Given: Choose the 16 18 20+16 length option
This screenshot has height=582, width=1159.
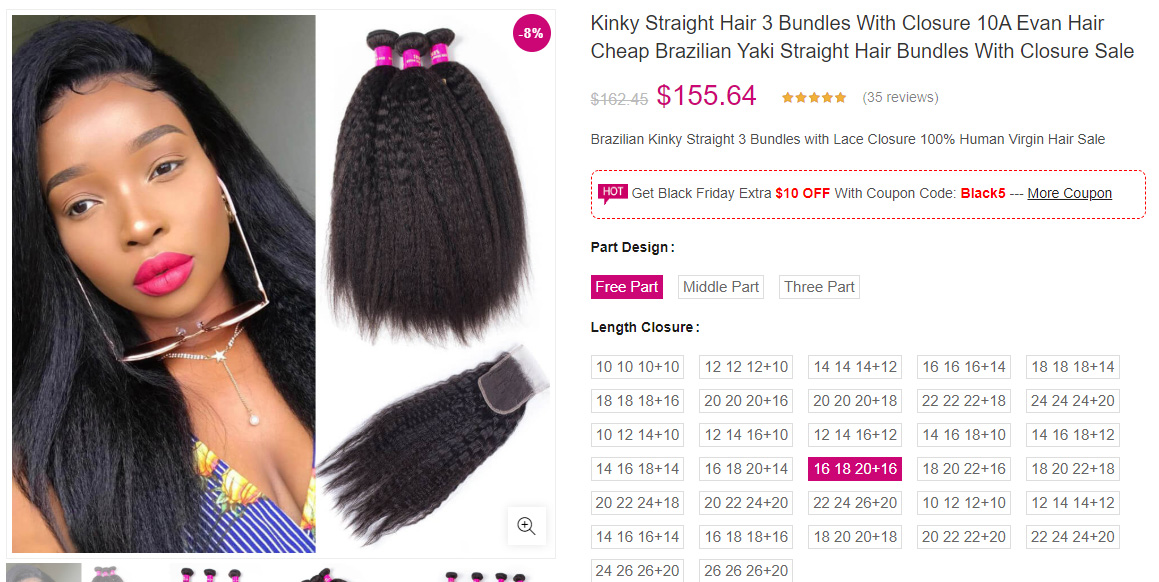Looking at the screenshot, I should tap(855, 469).
